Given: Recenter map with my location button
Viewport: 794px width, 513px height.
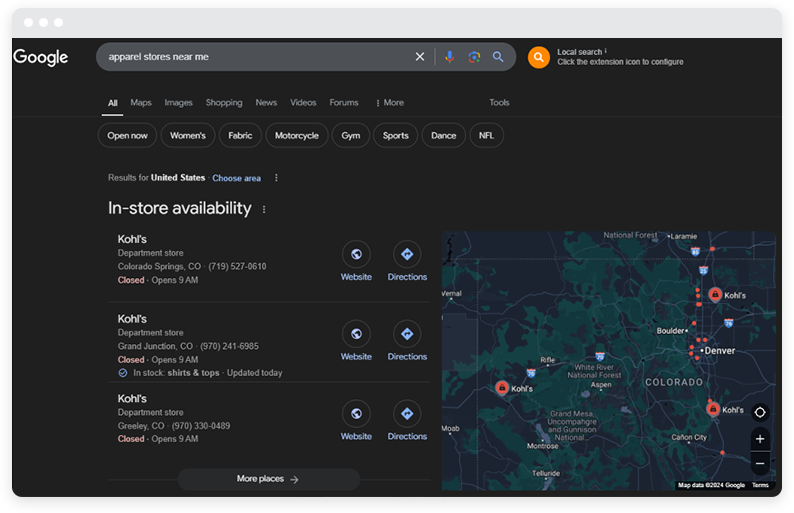Looking at the screenshot, I should pyautogui.click(x=760, y=412).
